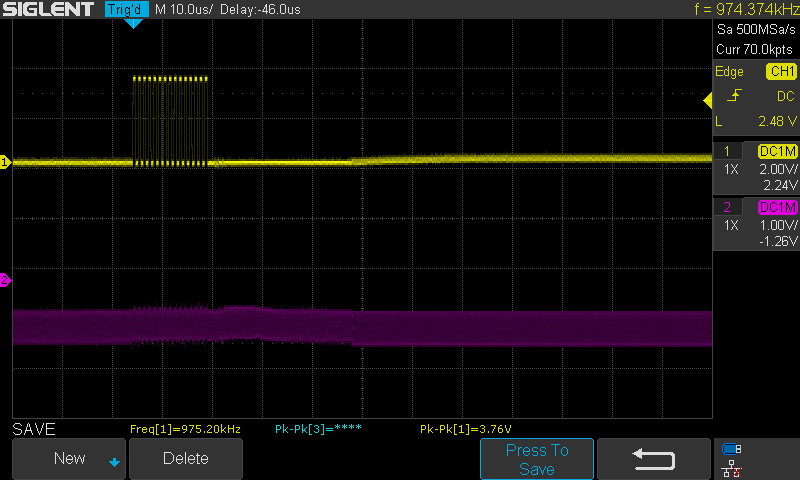The height and width of the screenshot is (480, 800).
Task: Click the trigger level 2.48 V value
Action: click(777, 121)
